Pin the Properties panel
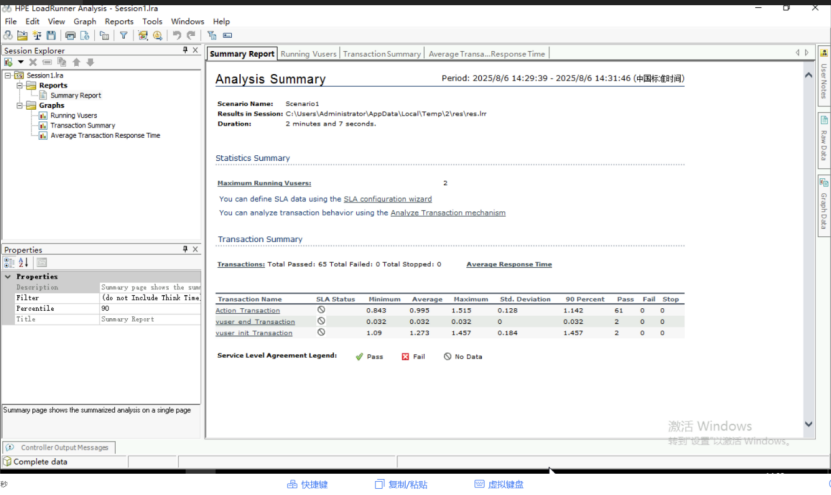Image resolution: width=831 pixels, height=495 pixels. [185, 249]
